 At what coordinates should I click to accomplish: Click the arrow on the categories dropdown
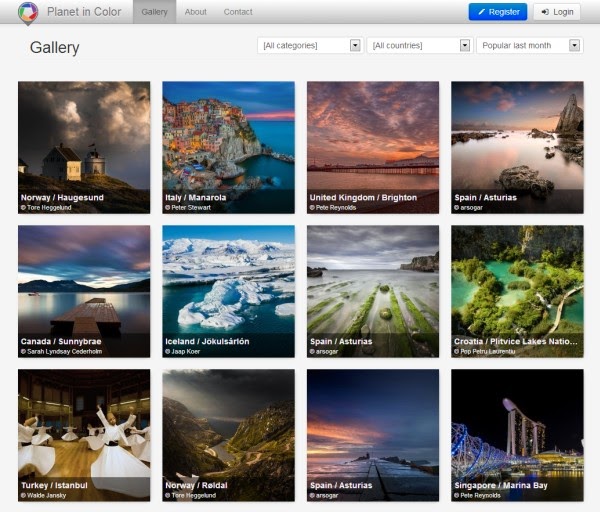pos(355,46)
